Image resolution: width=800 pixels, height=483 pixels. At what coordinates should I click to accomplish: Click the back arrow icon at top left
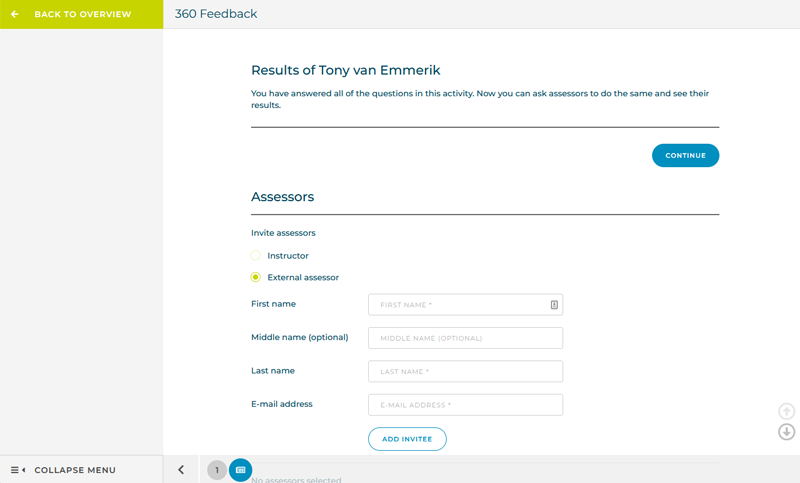(x=15, y=14)
